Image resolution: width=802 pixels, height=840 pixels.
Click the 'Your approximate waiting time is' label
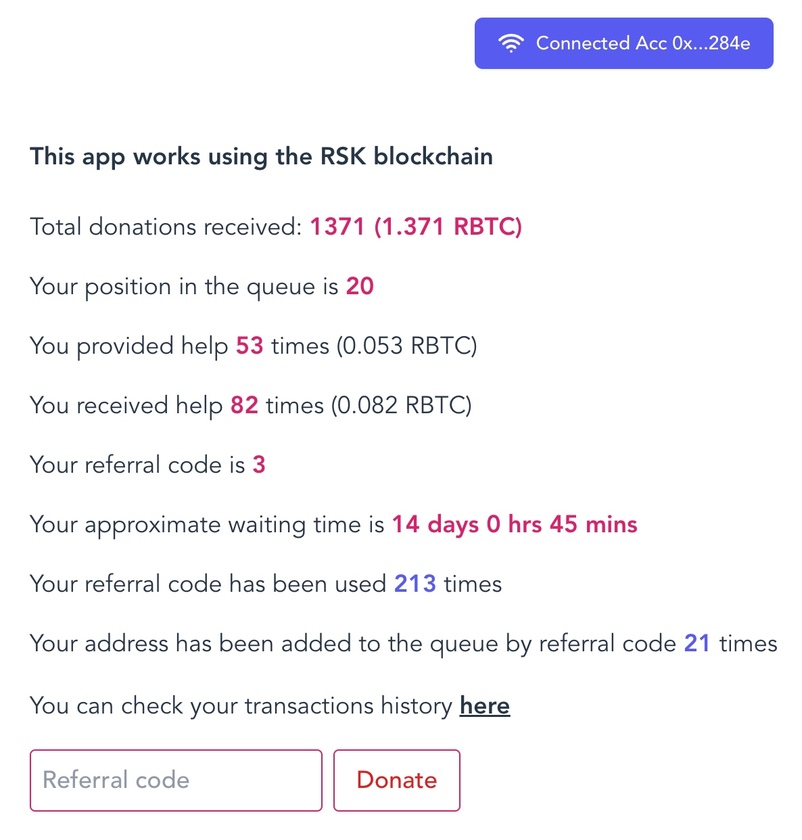(207, 525)
